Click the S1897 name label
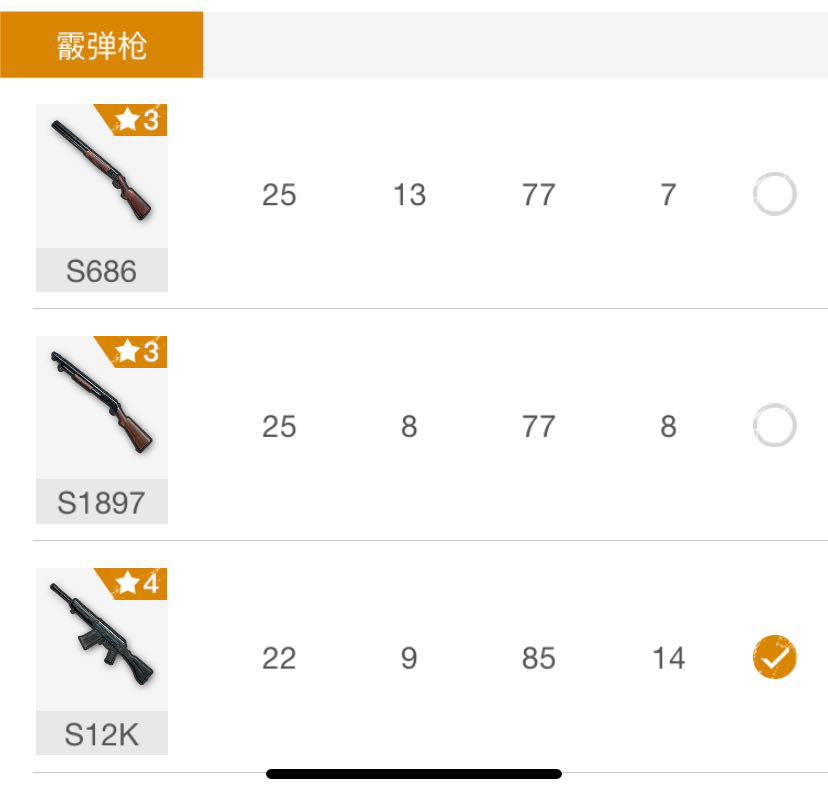 (102, 502)
